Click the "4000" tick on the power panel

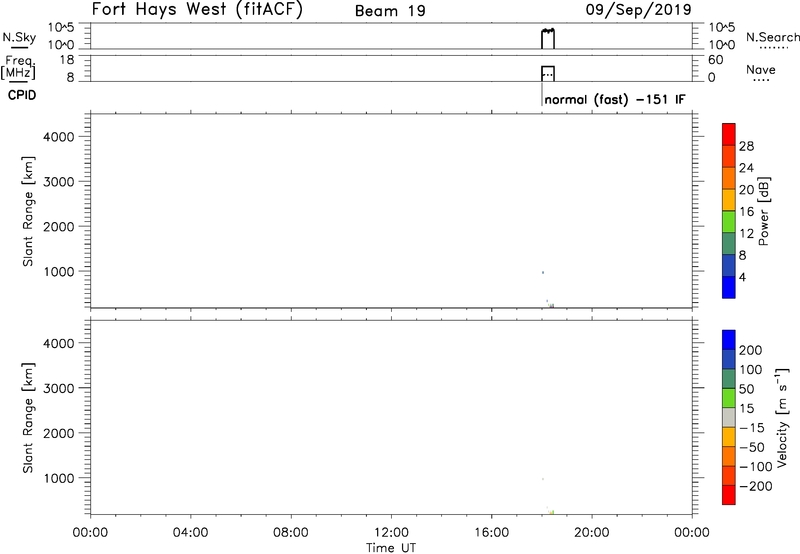tap(59, 137)
